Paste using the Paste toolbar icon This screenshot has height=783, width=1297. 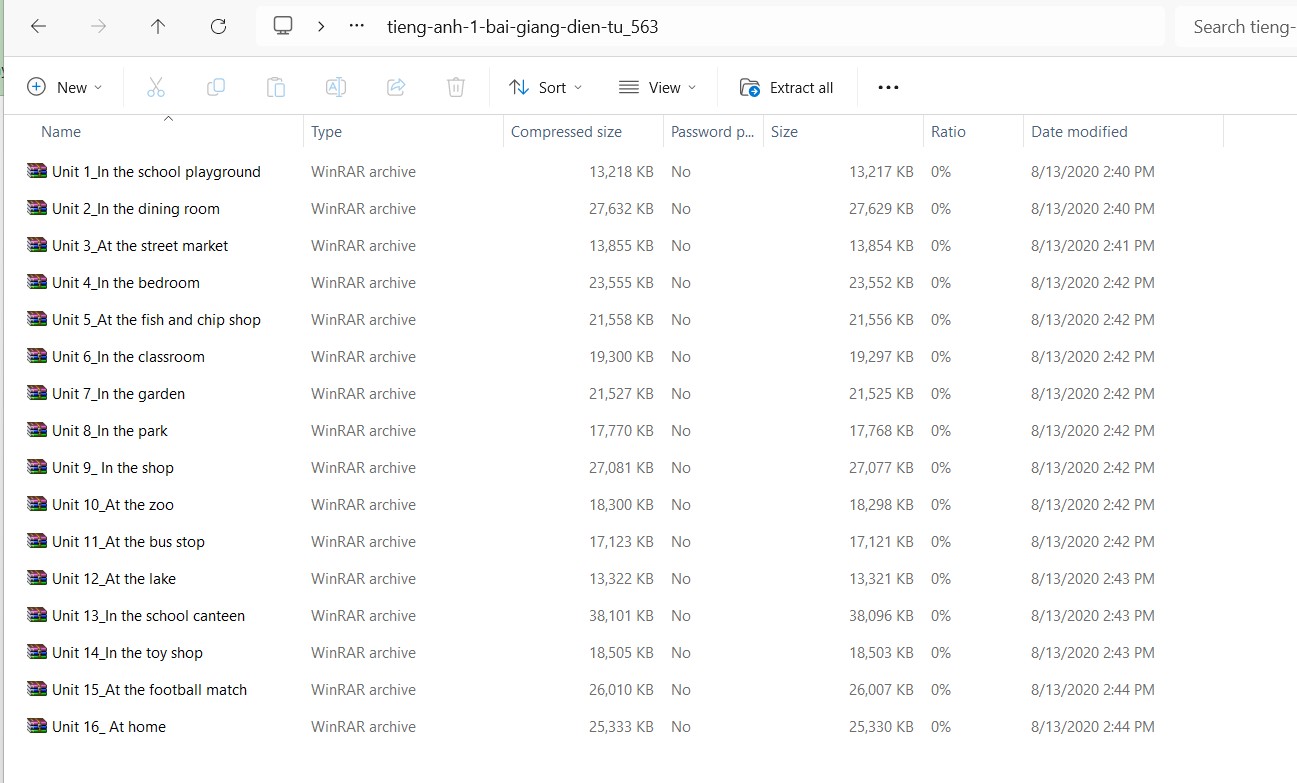click(x=276, y=87)
